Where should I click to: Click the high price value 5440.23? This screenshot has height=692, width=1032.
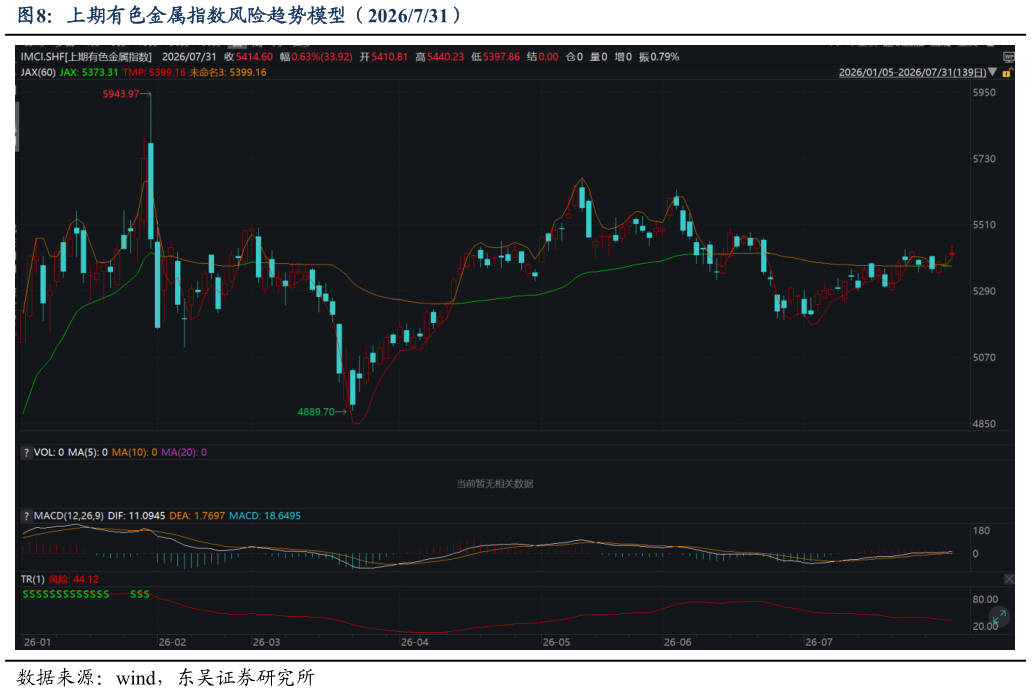446,57
